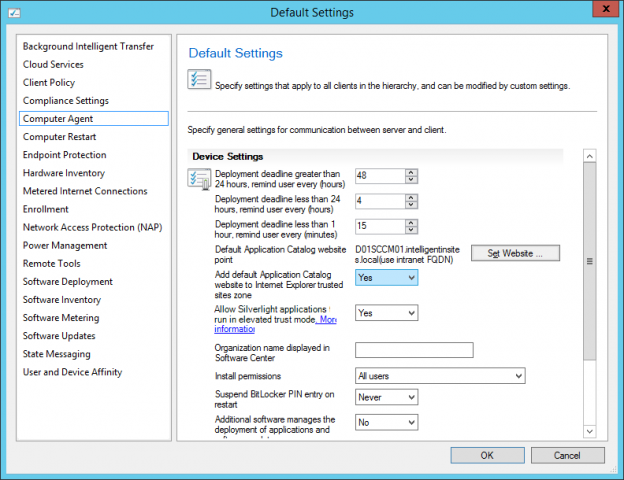Open the Additional software manages deployment dropdown
The width and height of the screenshot is (624, 480).
pyautogui.click(x=386, y=422)
